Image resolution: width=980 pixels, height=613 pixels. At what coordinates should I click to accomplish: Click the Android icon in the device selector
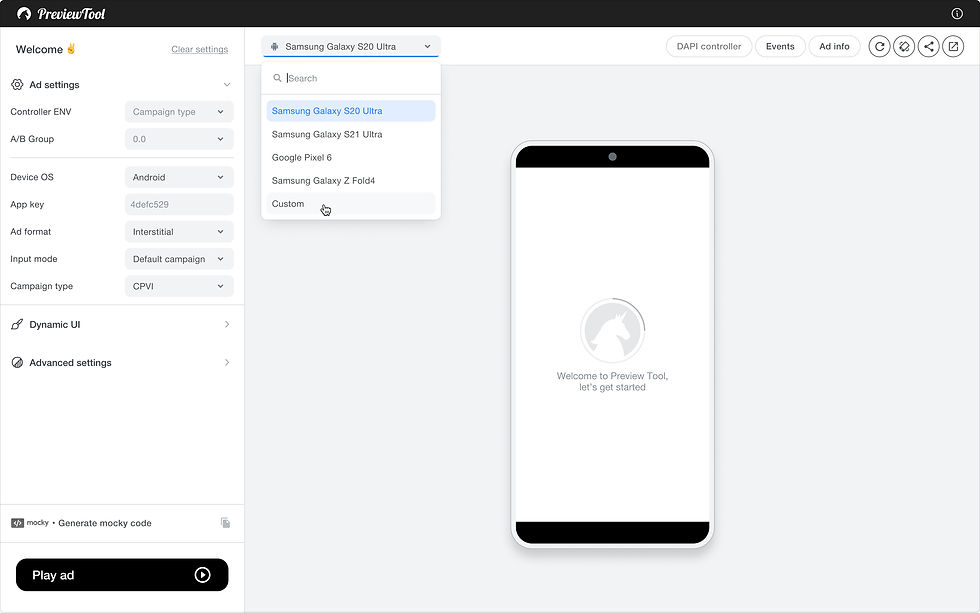coord(274,46)
